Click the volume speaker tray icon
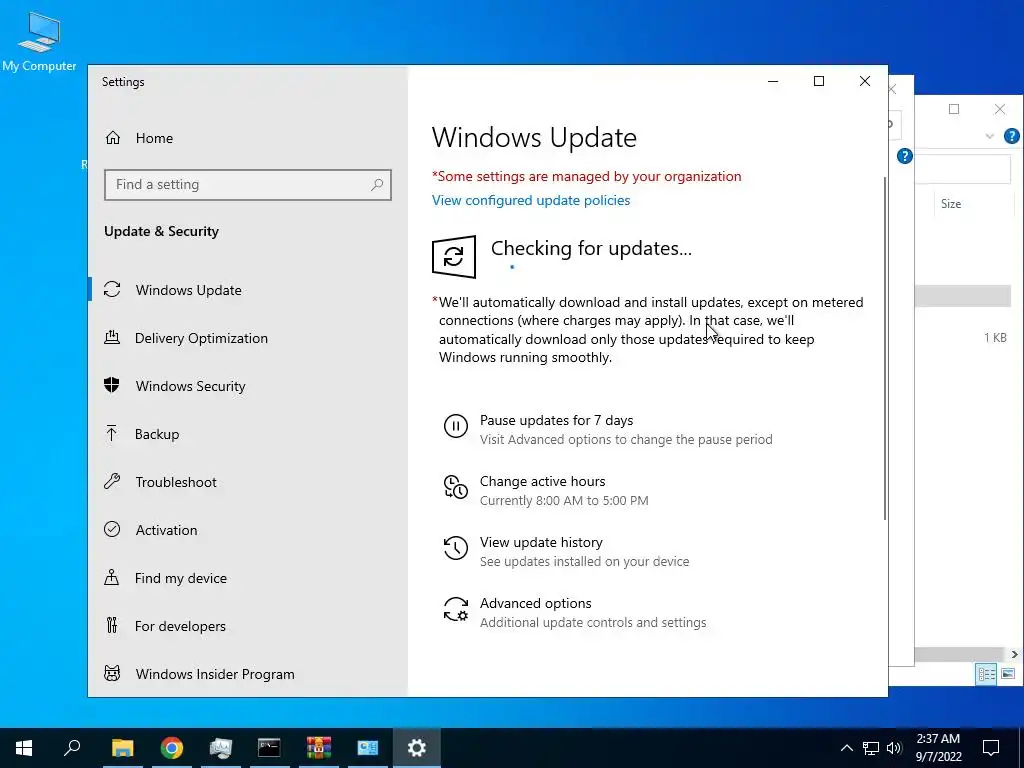The image size is (1024, 768). point(894,748)
